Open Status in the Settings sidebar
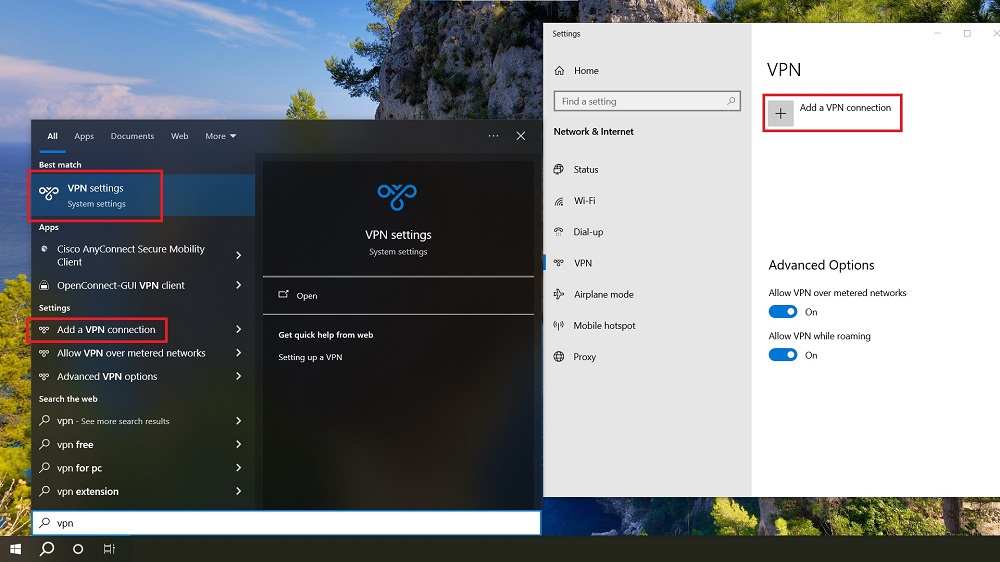The height and width of the screenshot is (562, 1000). click(585, 170)
